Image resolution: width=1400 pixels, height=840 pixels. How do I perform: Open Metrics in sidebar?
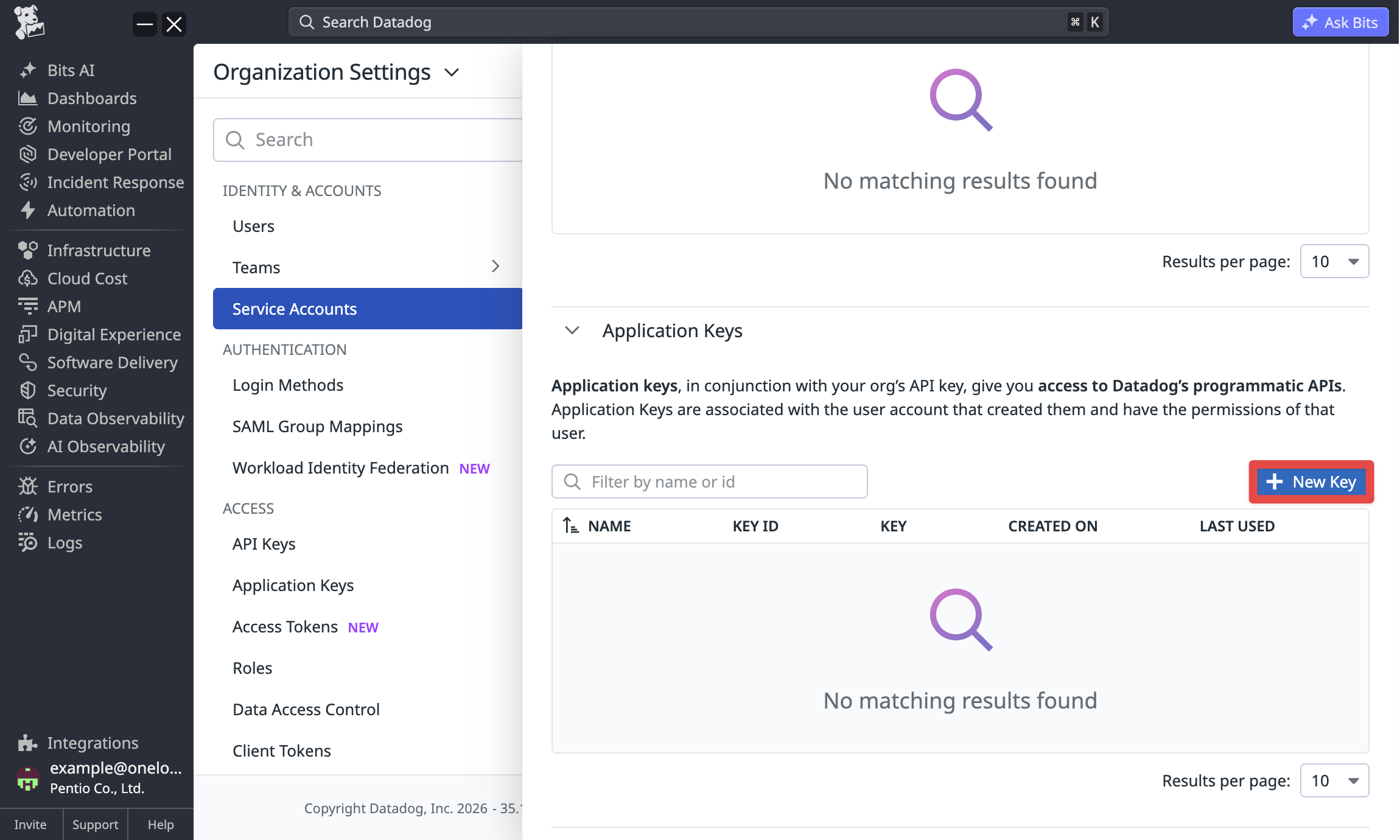(60, 514)
